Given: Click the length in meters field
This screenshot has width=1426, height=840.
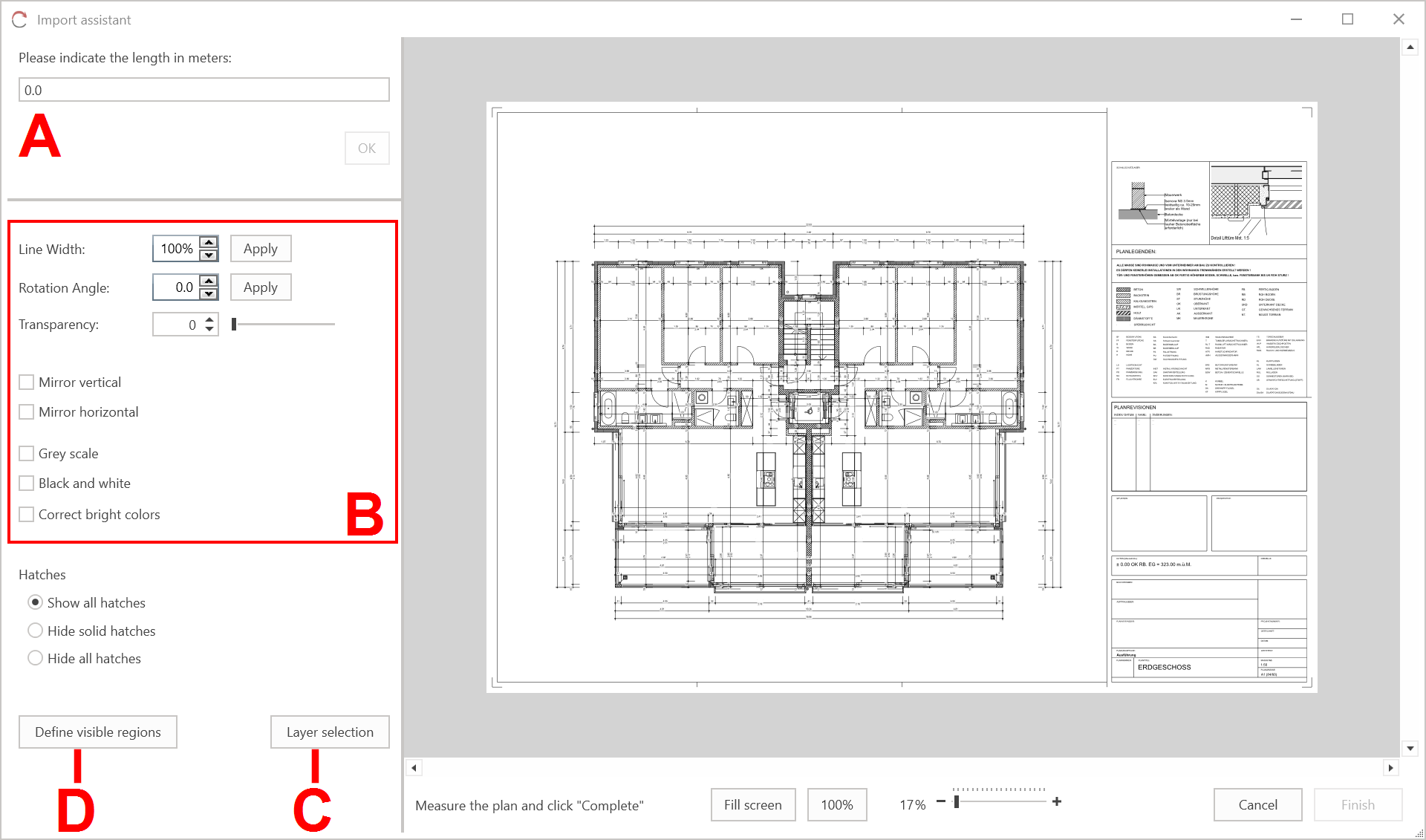Looking at the screenshot, I should tap(204, 90).
